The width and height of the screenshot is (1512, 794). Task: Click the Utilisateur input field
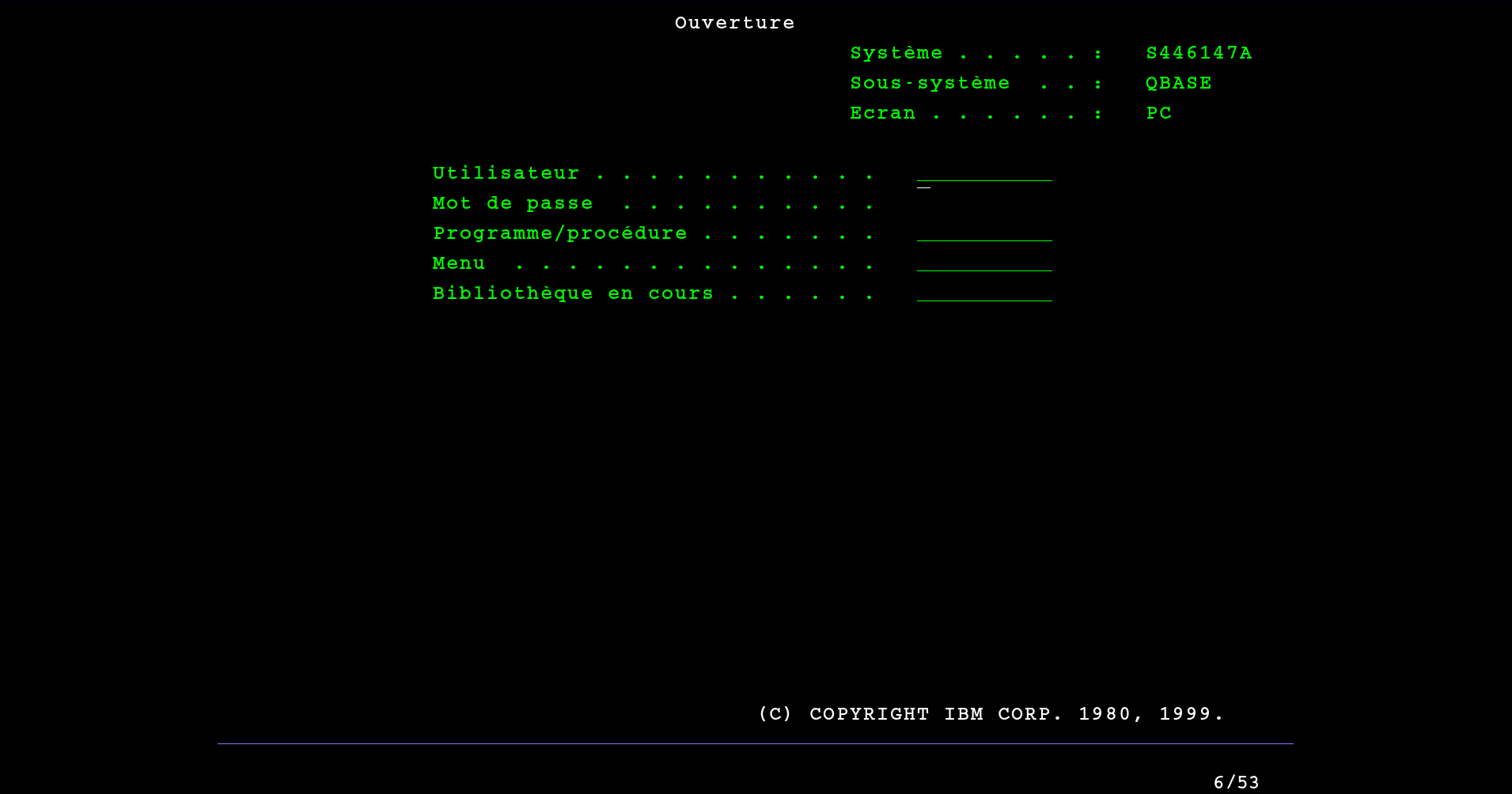pyautogui.click(x=983, y=173)
